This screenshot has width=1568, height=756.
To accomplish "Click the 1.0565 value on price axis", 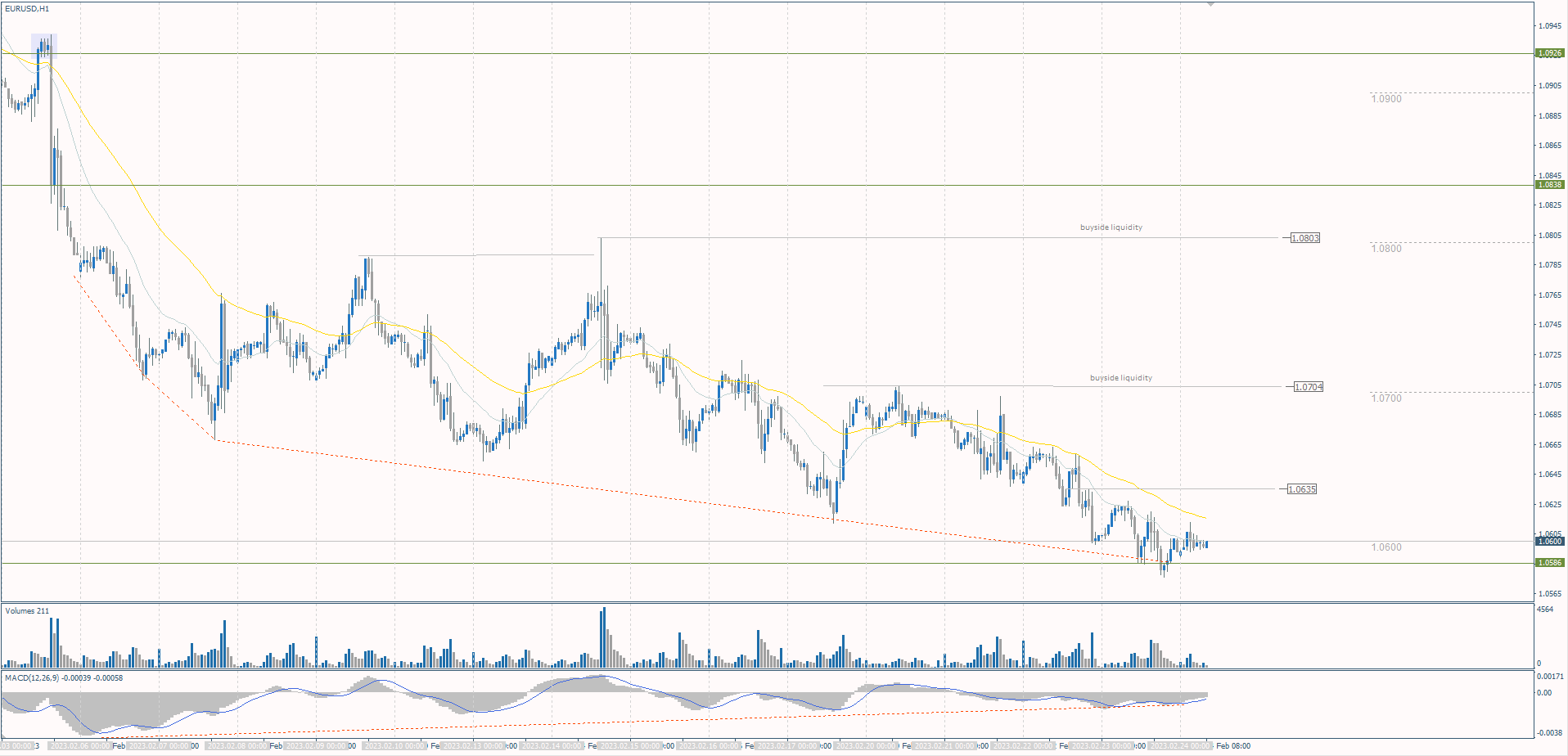I will point(1550,594).
